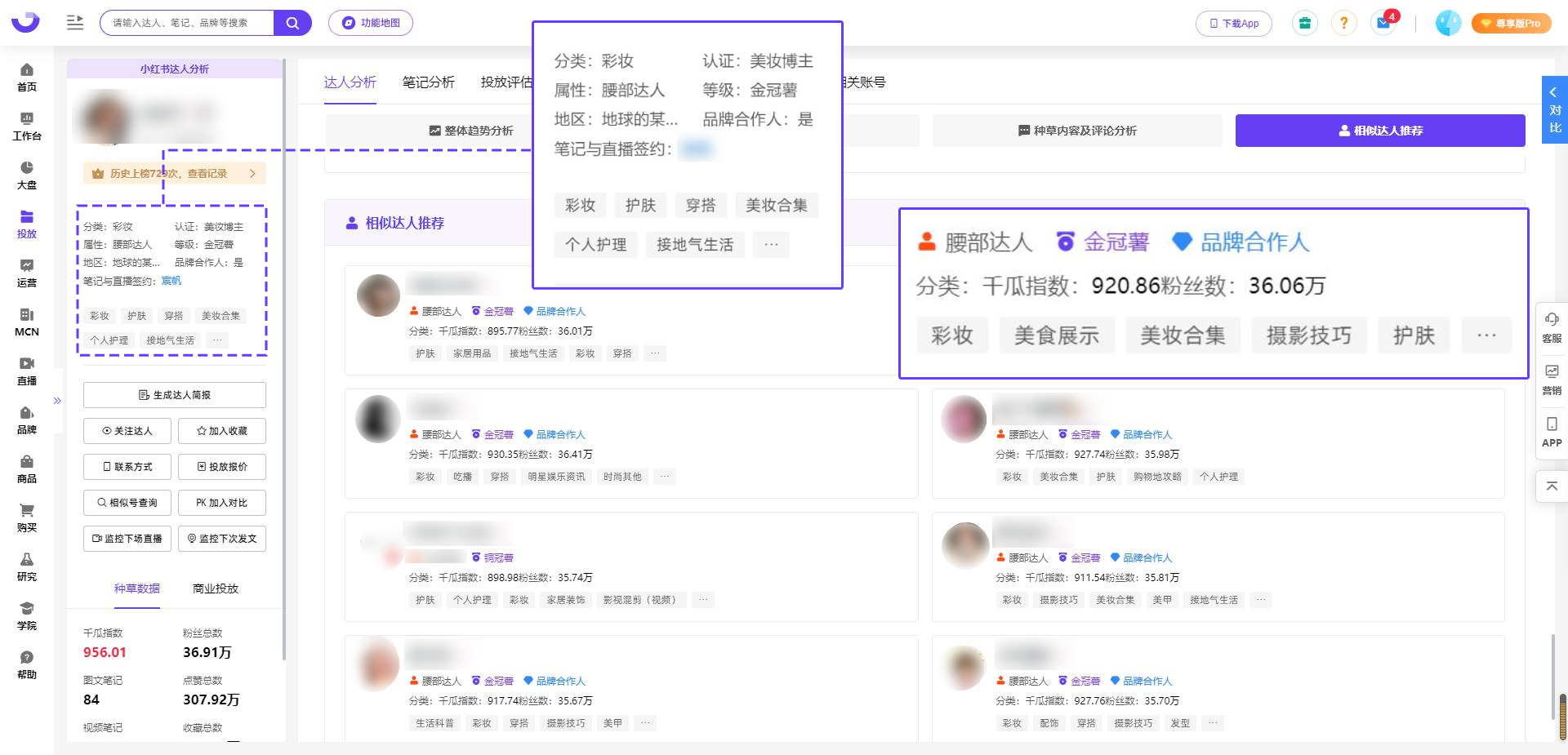
Task: Expand more tags ellipsis in profile card
Action: point(217,340)
